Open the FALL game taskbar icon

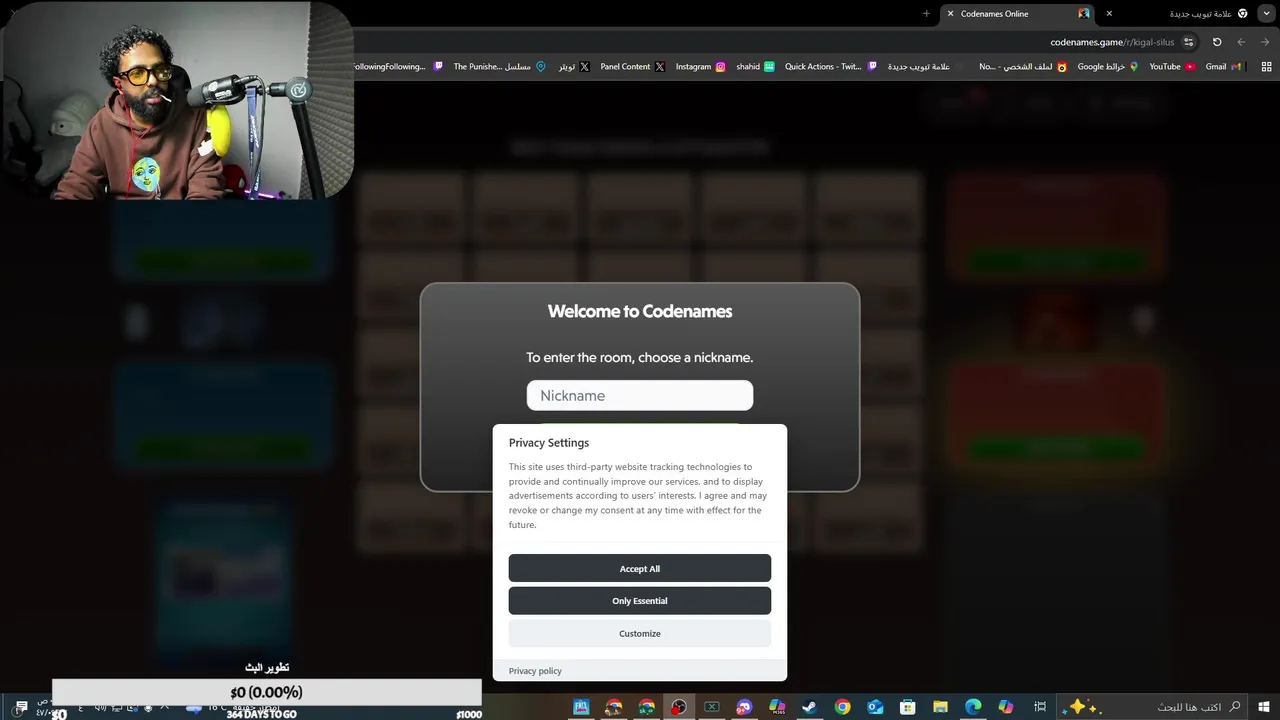pyautogui.click(x=581, y=707)
